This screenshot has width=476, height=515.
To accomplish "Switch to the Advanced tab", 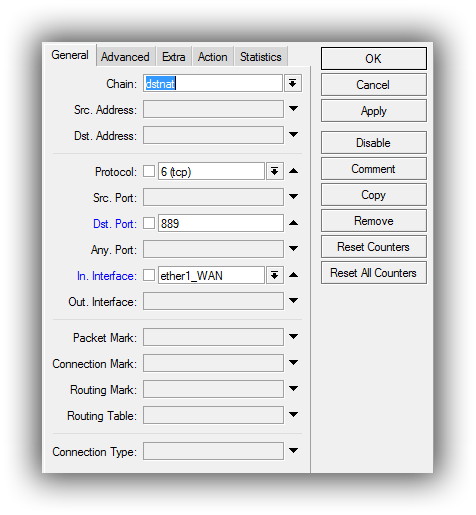I will tap(125, 57).
